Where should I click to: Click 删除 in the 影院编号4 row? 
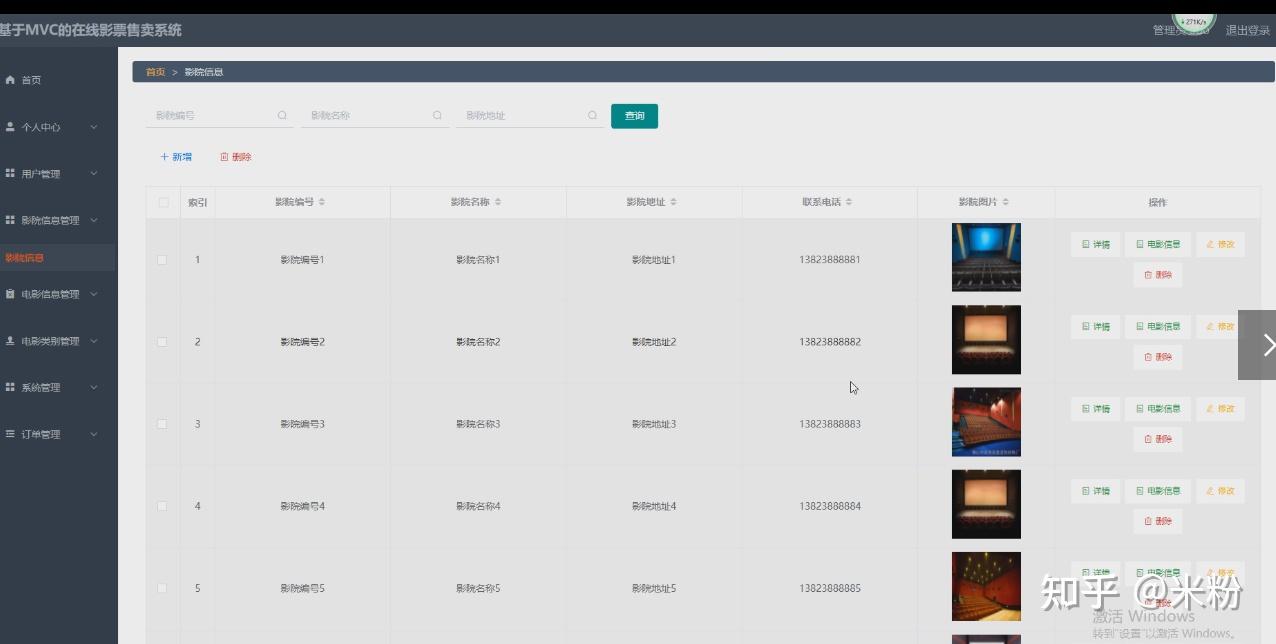click(x=1158, y=521)
